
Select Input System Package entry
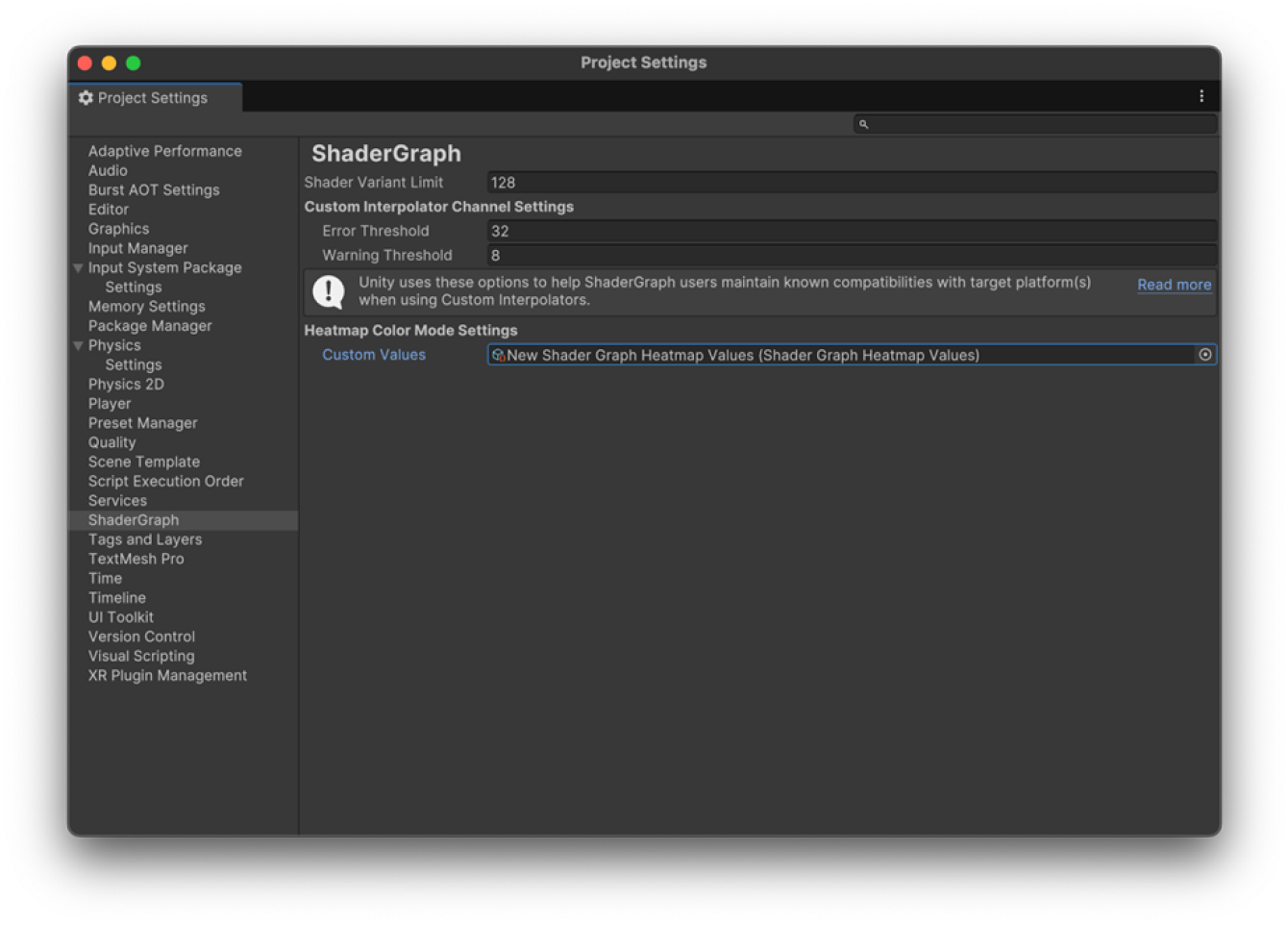click(164, 268)
